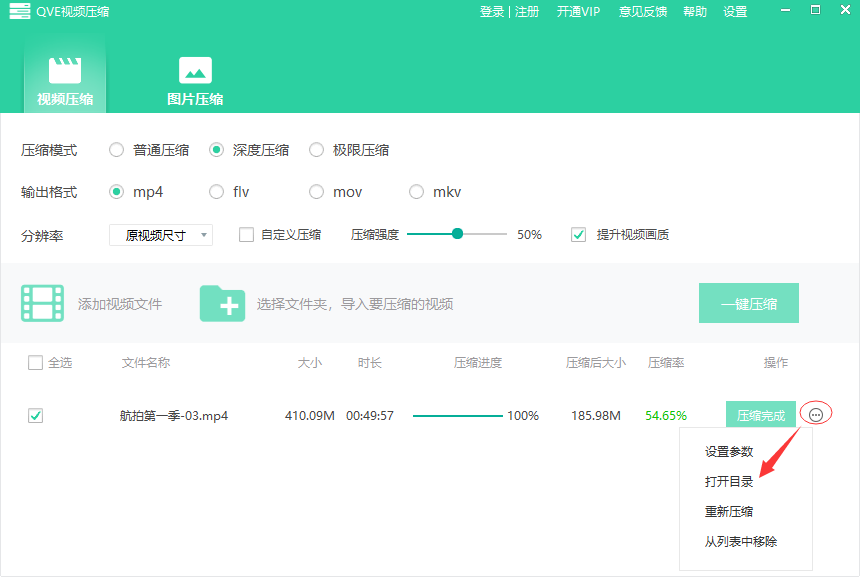Click the 选择文件夹，导入要压缩的视频 label
The height and width of the screenshot is (580, 863).
click(x=355, y=304)
